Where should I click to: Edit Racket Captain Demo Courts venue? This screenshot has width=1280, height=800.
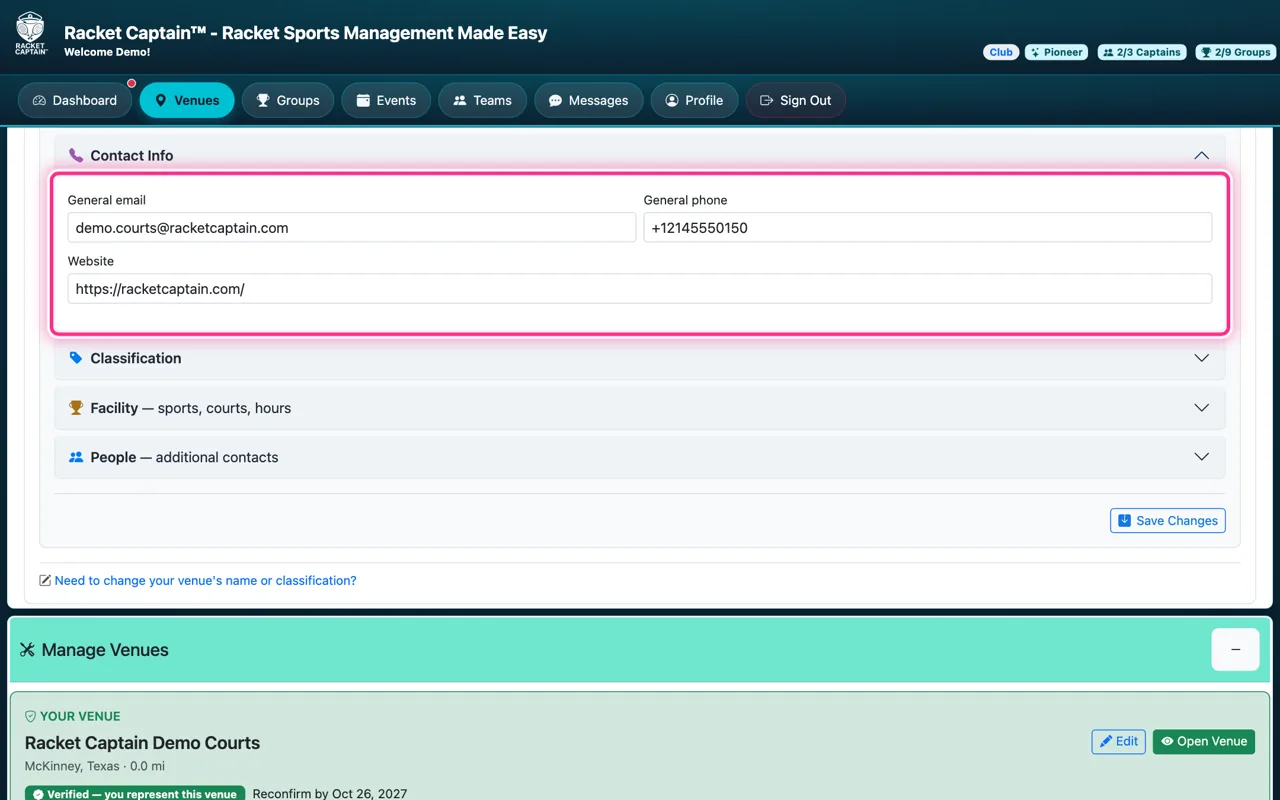[x=1118, y=741]
